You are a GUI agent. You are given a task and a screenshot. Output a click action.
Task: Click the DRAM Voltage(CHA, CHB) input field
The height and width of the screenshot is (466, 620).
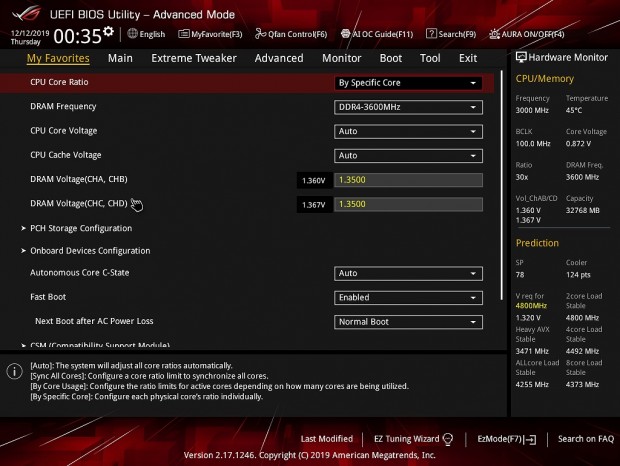click(408, 180)
